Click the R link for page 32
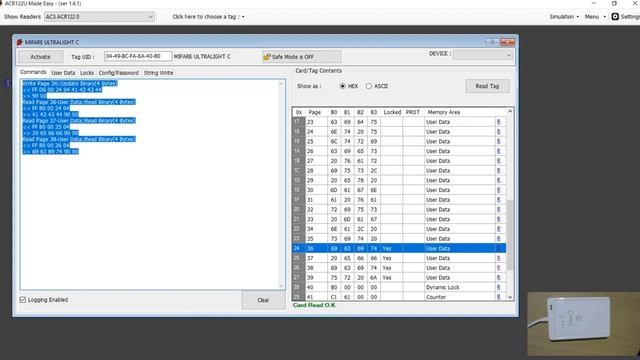 tap(498, 209)
